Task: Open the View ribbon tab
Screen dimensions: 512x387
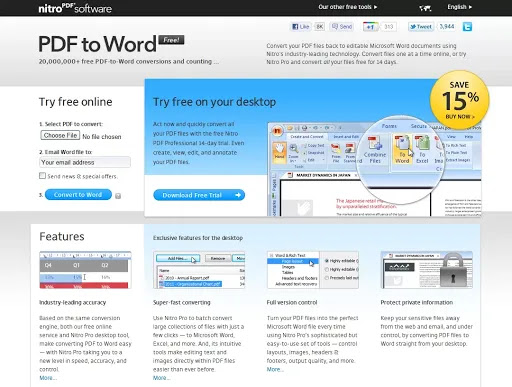Action: pos(451,137)
